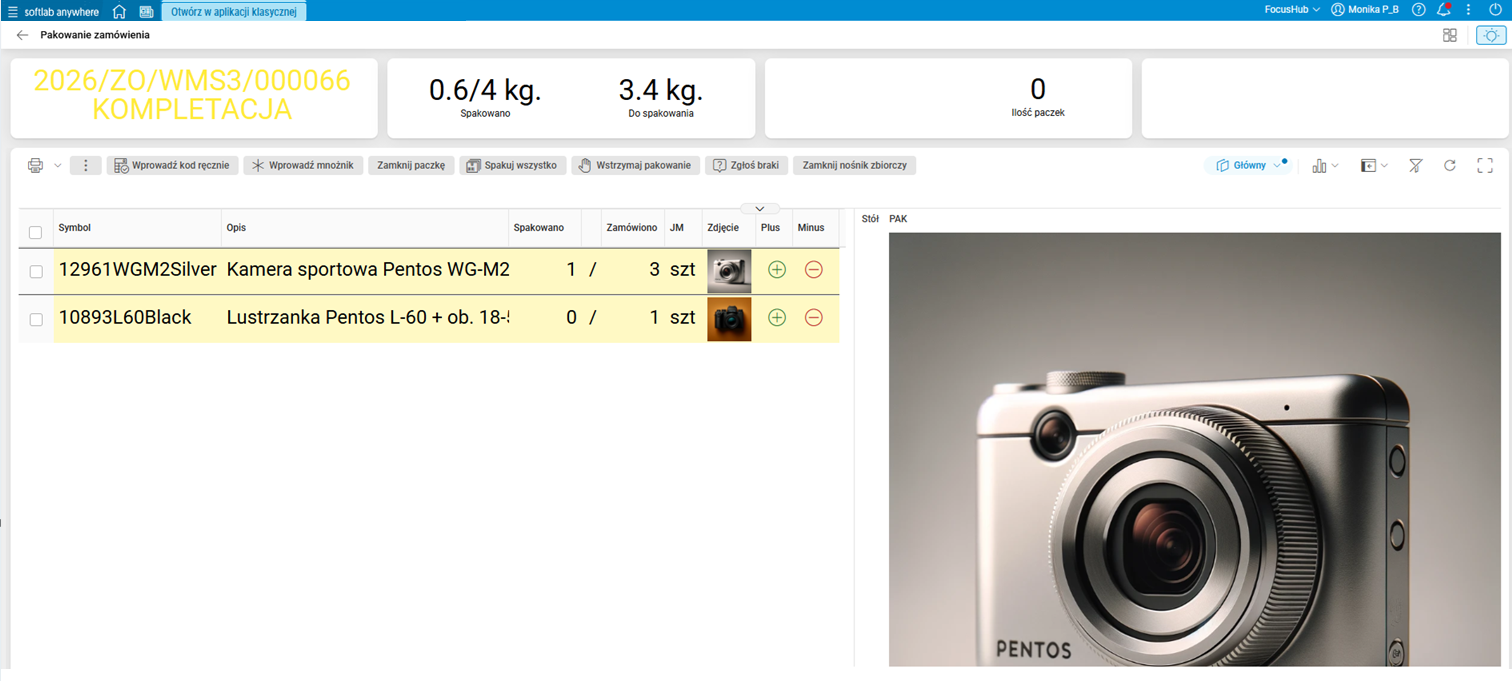Screen dimensions: 1512x681
Task: Click the Spakuj wszystko button
Action: click(513, 166)
